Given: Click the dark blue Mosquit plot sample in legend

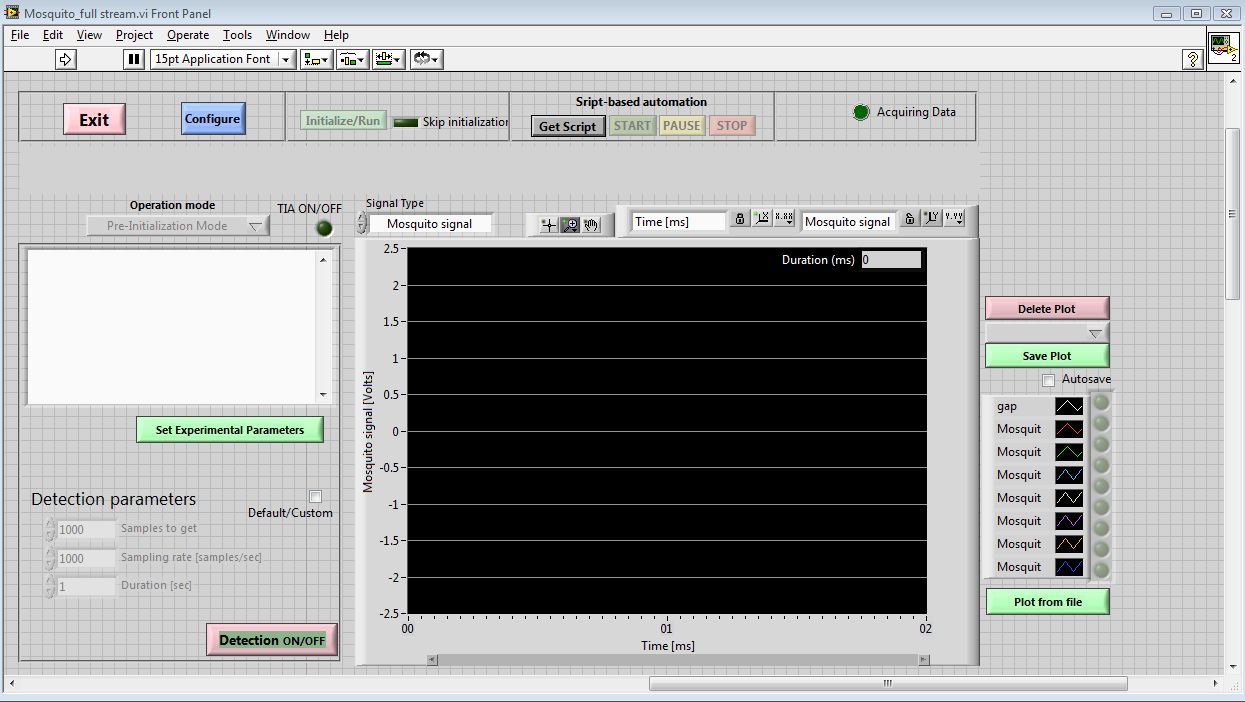Looking at the screenshot, I should tap(1069, 567).
